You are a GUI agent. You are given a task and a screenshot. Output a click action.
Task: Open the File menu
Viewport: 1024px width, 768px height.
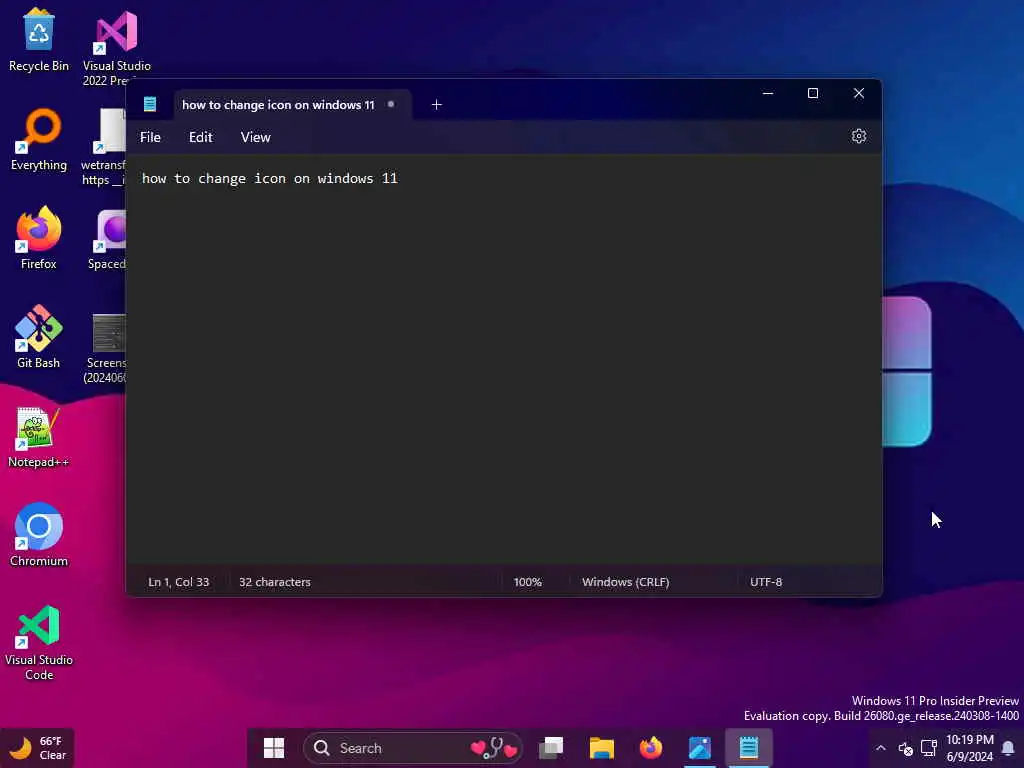[x=150, y=137]
